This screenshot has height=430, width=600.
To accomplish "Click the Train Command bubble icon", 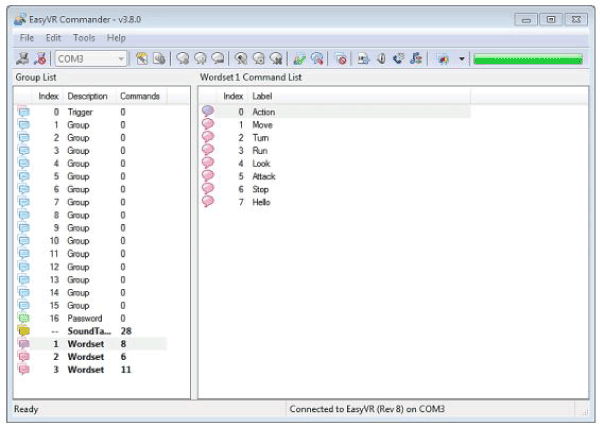I will [241, 59].
